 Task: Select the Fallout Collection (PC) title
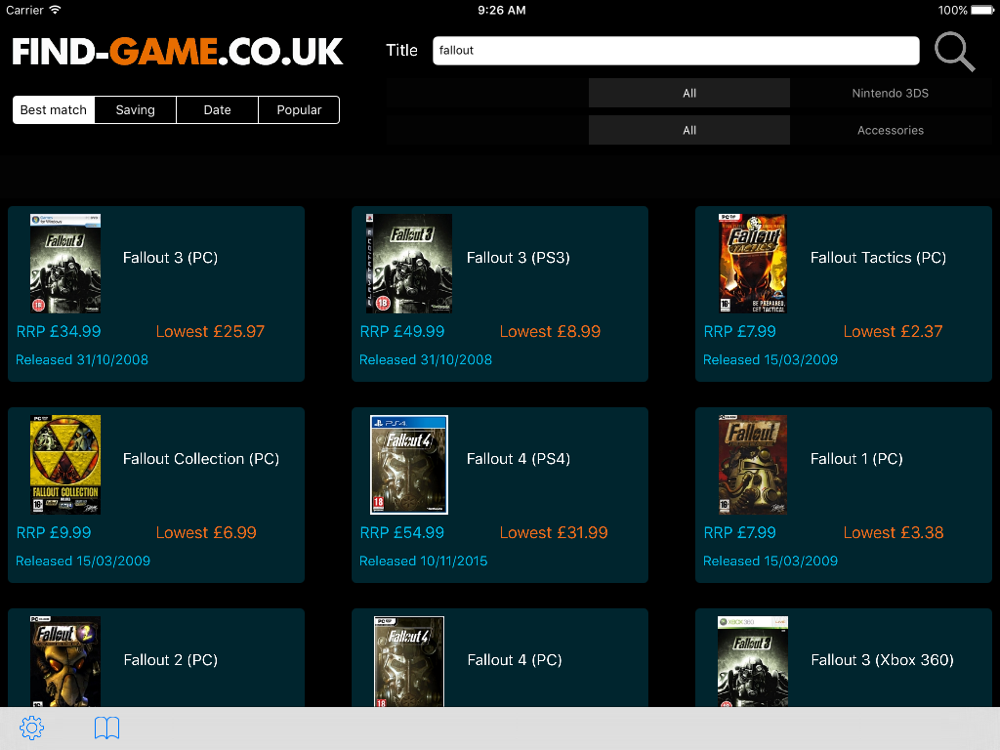(201, 459)
